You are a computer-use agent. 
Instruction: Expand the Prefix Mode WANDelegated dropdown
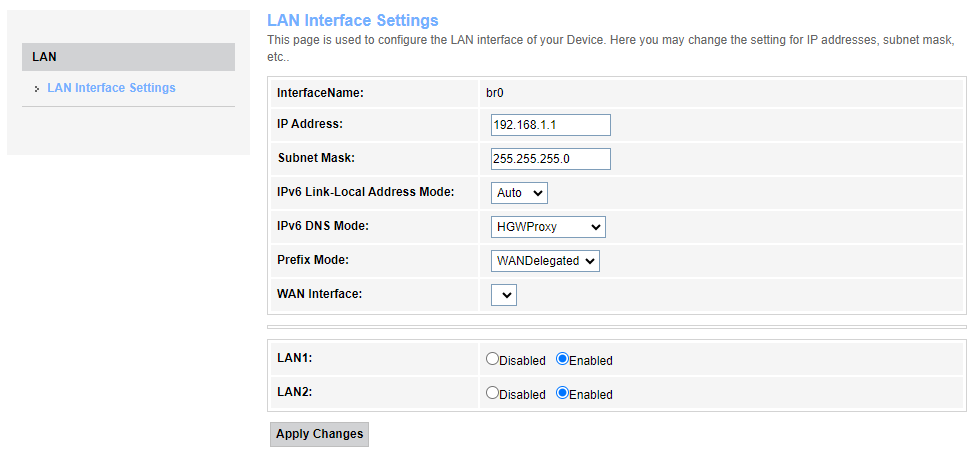pos(545,261)
